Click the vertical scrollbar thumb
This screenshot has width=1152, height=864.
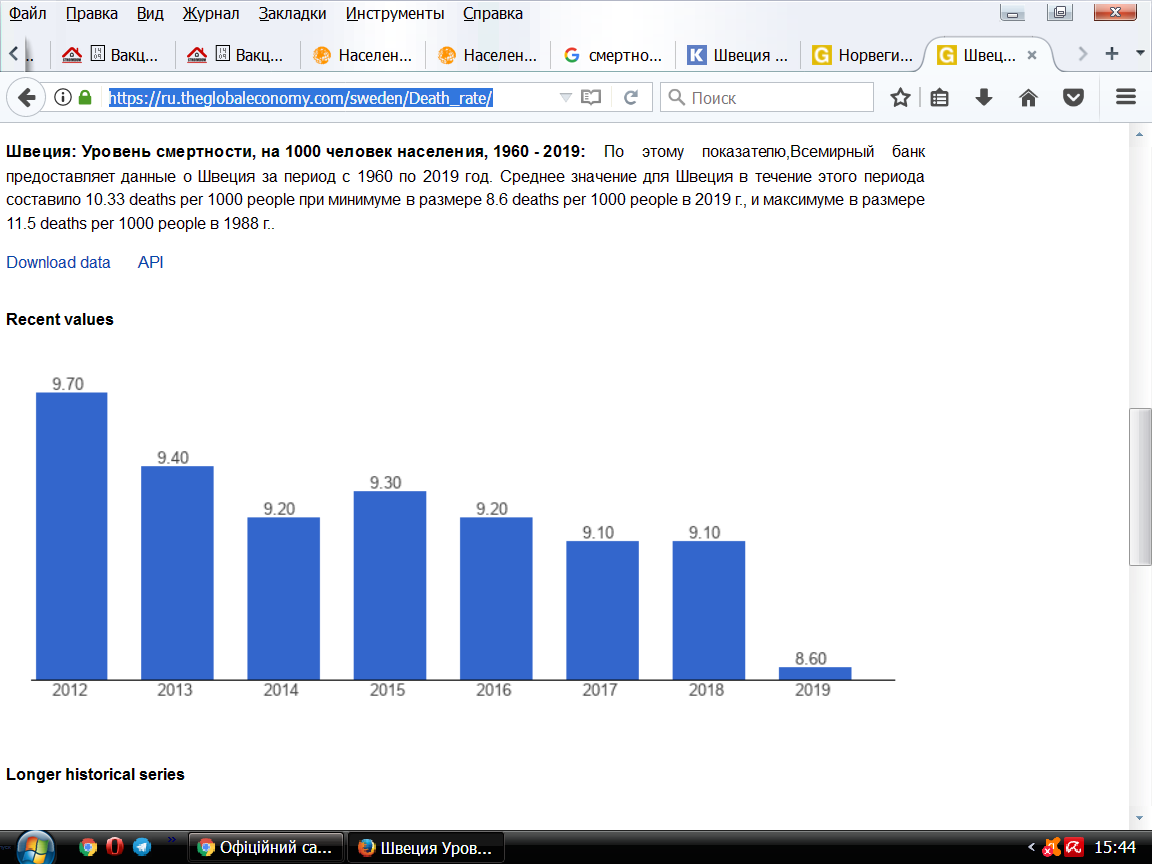coord(1140,486)
